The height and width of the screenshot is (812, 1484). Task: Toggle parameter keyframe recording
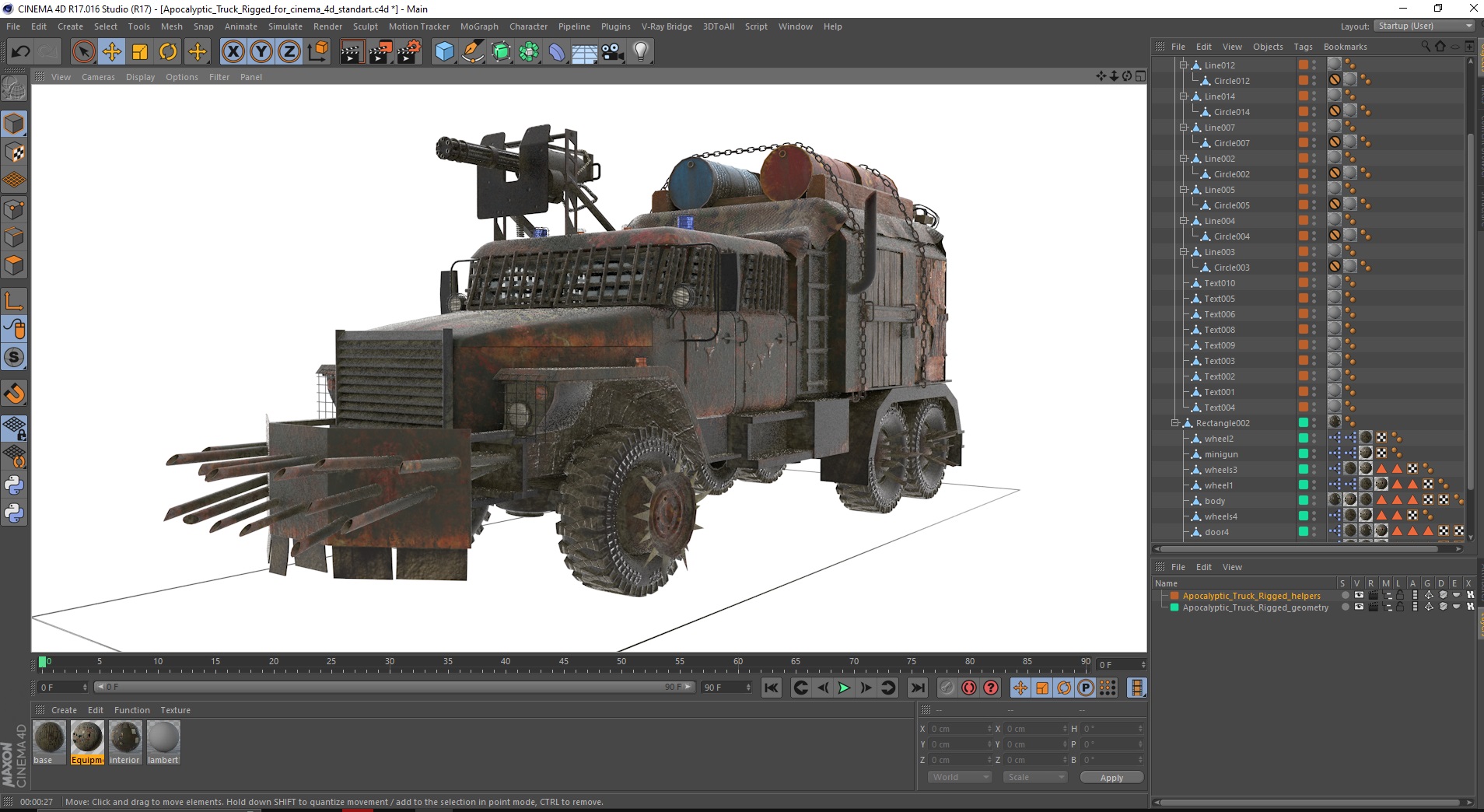(1086, 688)
